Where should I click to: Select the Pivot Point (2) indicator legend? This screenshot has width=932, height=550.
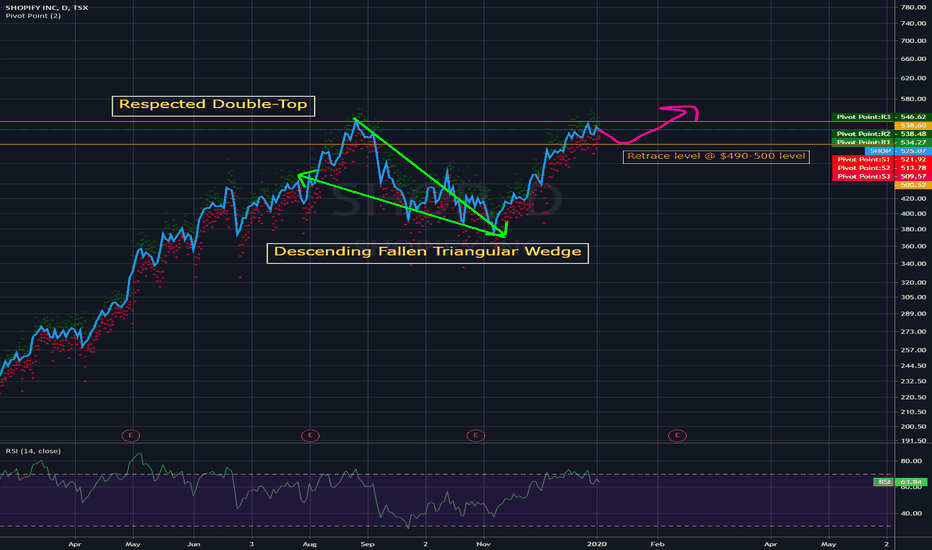tap(33, 15)
